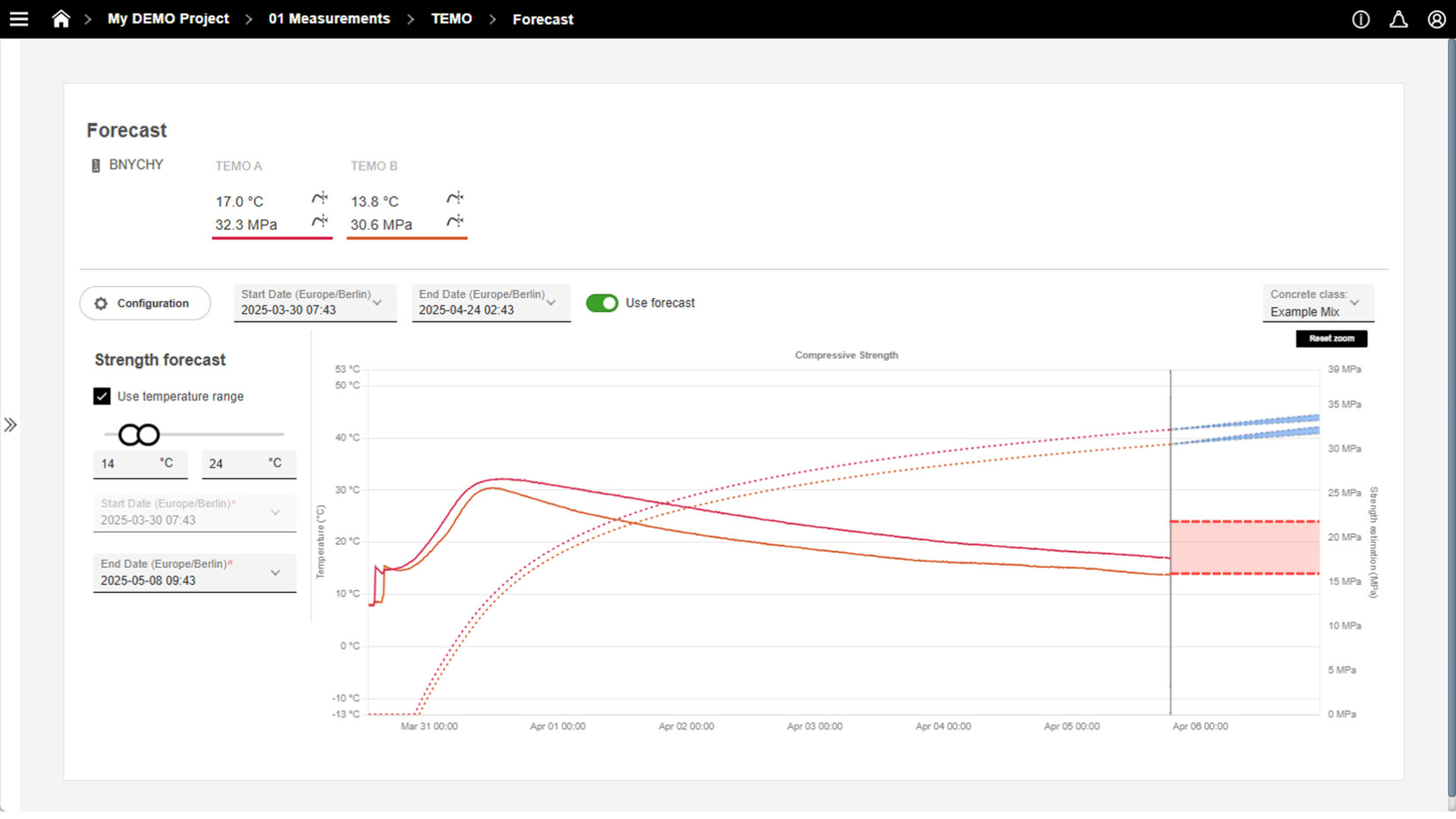The width and height of the screenshot is (1456, 819).
Task: Open alerts via warning triangle icon
Action: [x=1398, y=20]
